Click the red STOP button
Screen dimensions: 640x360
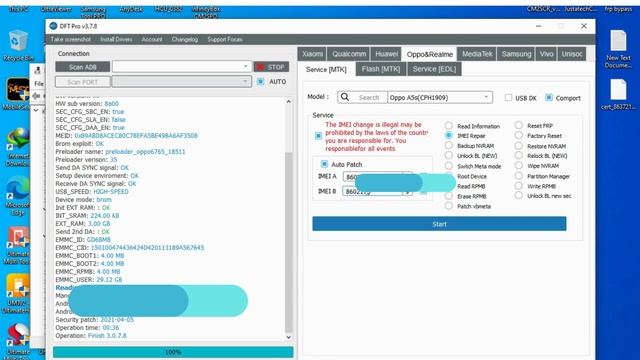click(x=271, y=67)
